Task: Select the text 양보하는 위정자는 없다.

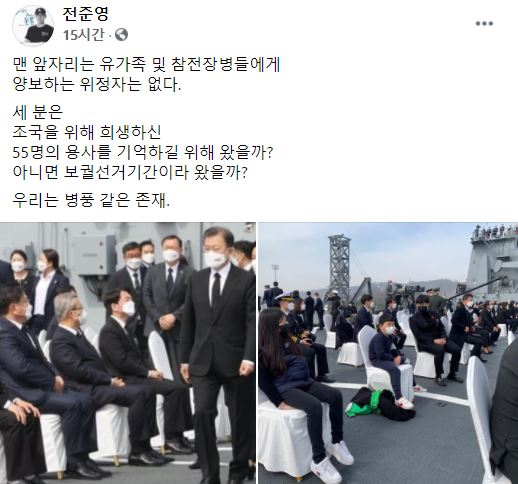Action: (97, 84)
